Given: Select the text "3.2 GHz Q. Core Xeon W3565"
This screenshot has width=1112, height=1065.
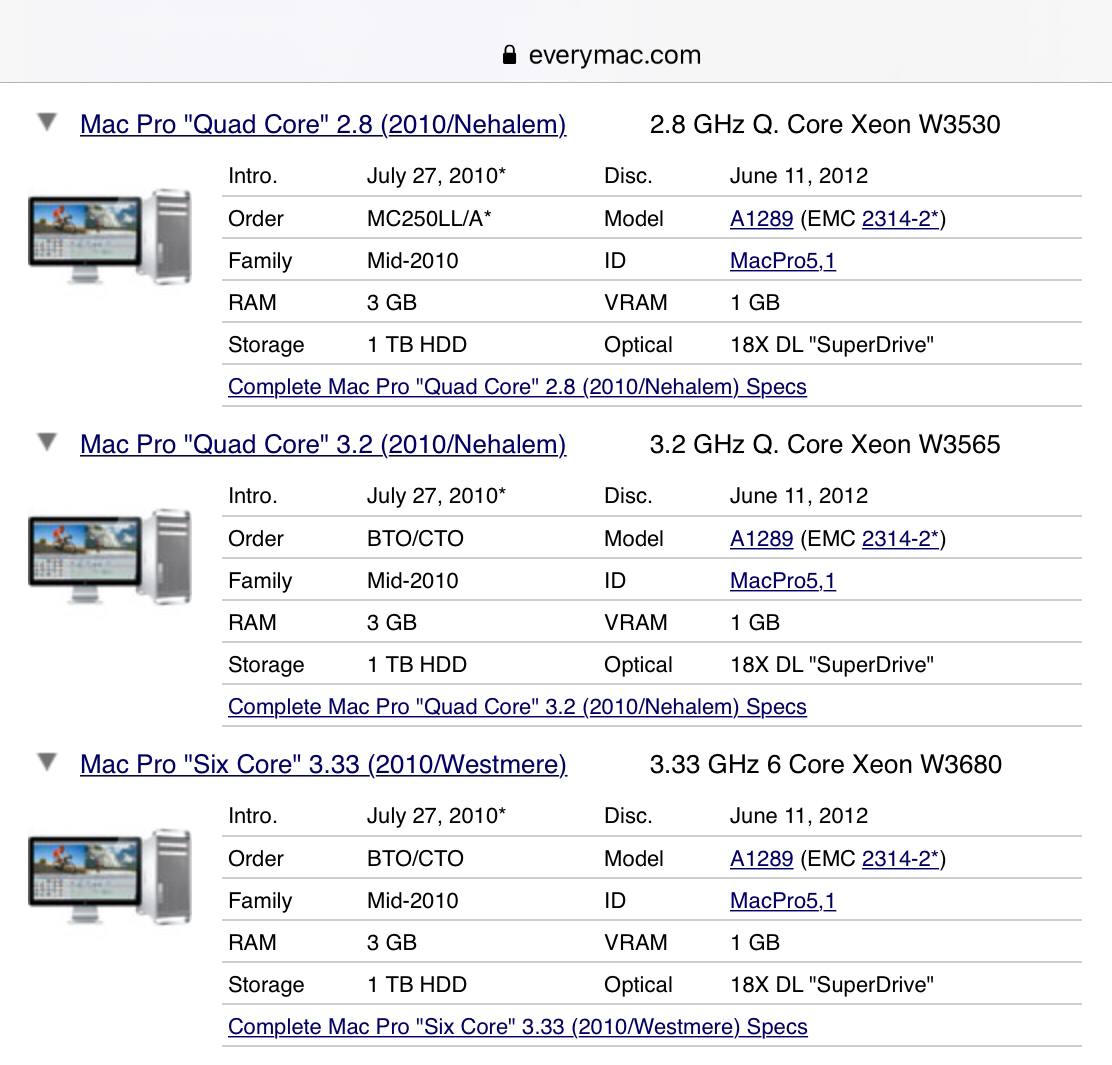Looking at the screenshot, I should [825, 444].
